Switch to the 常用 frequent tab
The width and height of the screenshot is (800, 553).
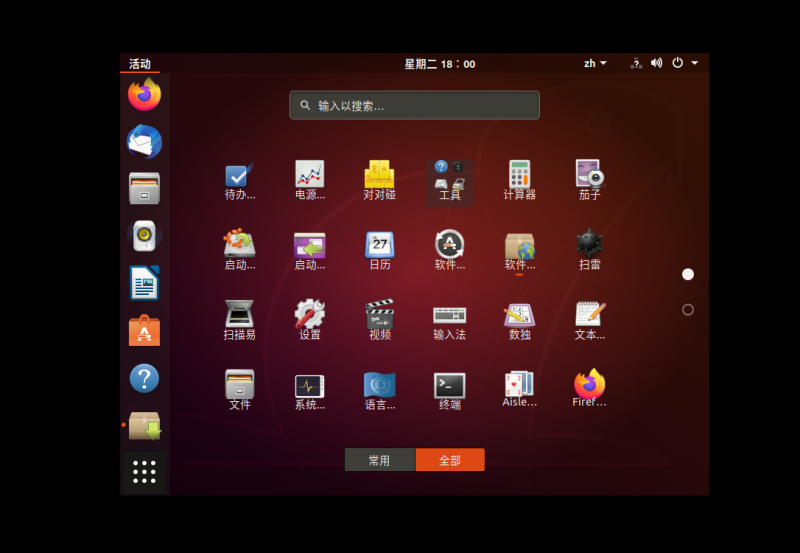point(379,460)
